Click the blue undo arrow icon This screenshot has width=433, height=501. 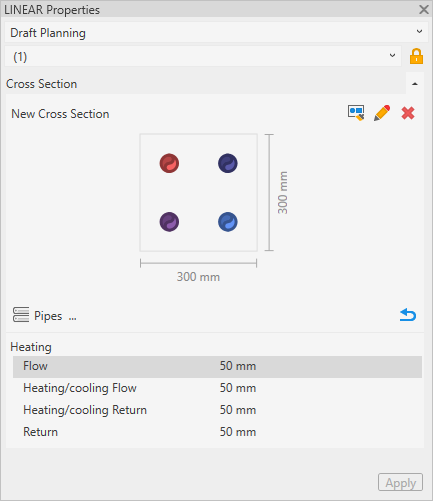coord(408,315)
